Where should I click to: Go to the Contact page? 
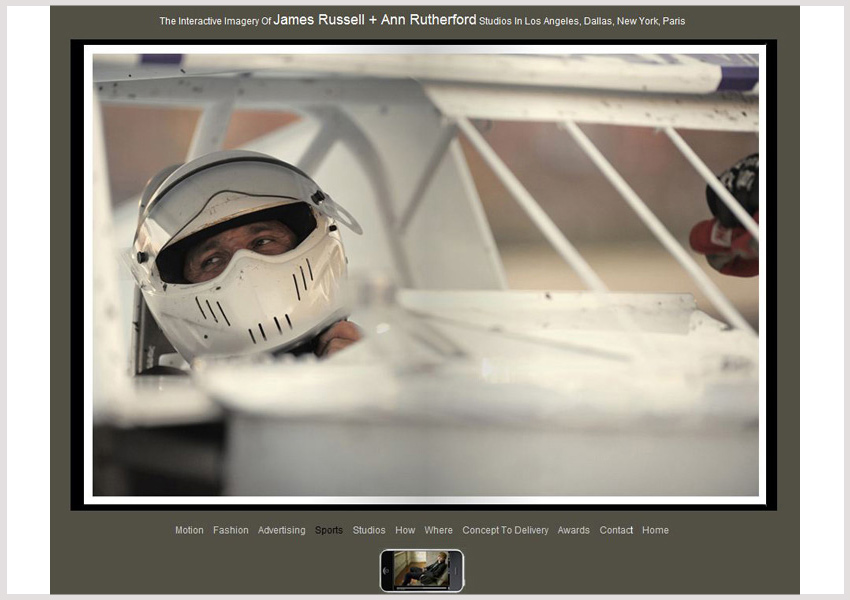(x=616, y=530)
